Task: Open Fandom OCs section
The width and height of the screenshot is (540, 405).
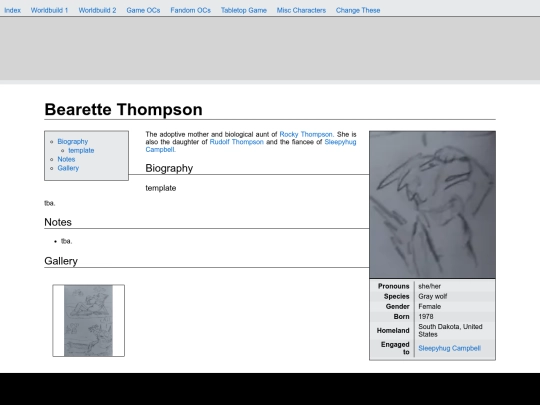Action: [190, 10]
